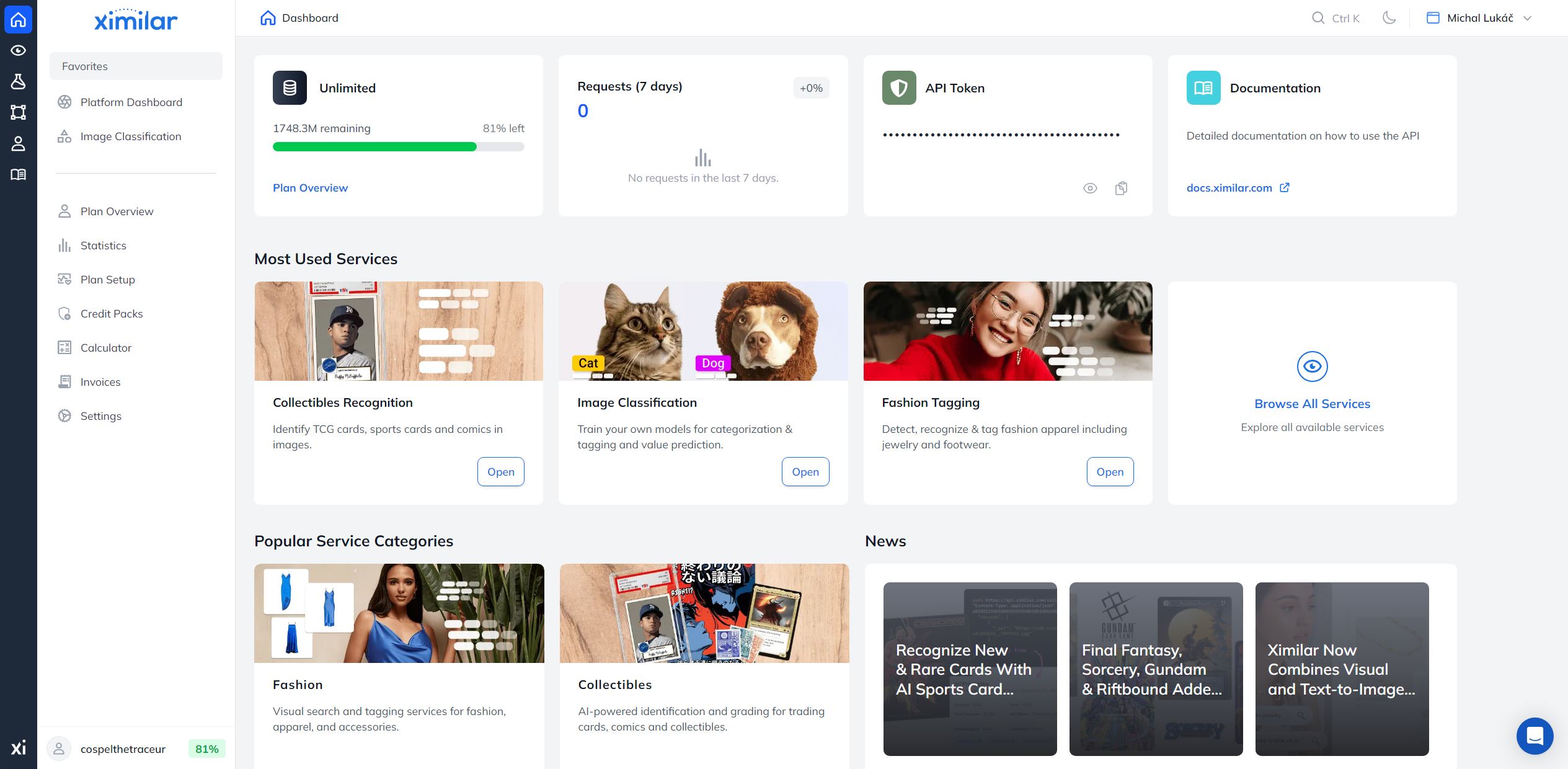The height and width of the screenshot is (769, 1568).
Task: Open the Favorites section in left panel
Action: point(85,66)
